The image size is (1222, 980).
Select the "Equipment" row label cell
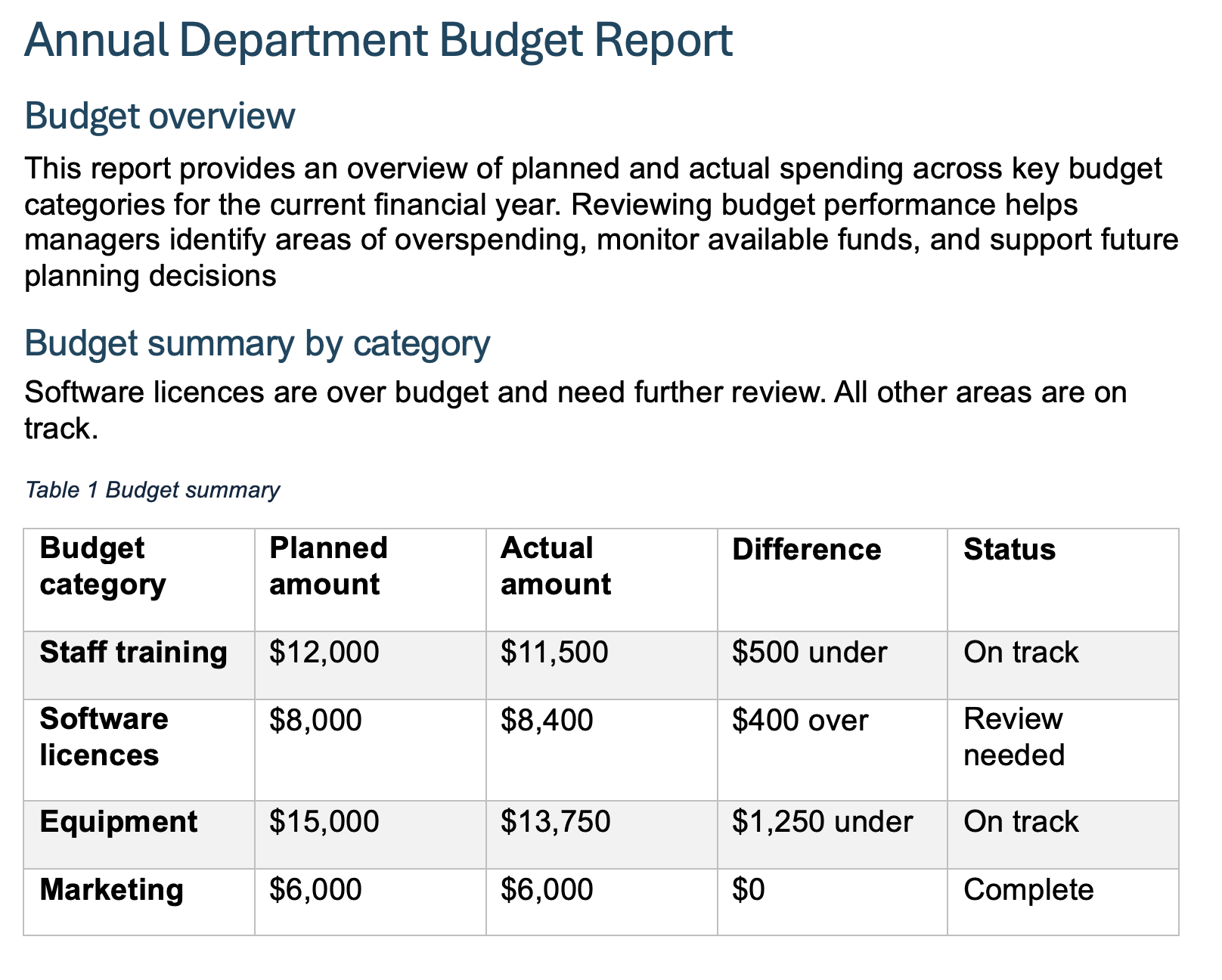click(139, 835)
